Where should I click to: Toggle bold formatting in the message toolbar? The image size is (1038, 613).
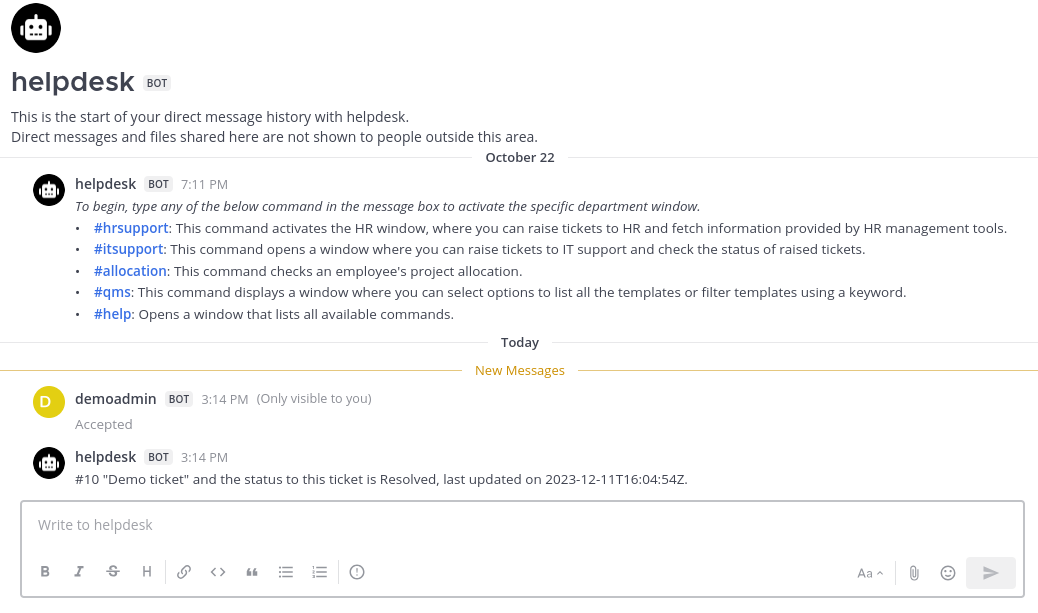point(45,572)
